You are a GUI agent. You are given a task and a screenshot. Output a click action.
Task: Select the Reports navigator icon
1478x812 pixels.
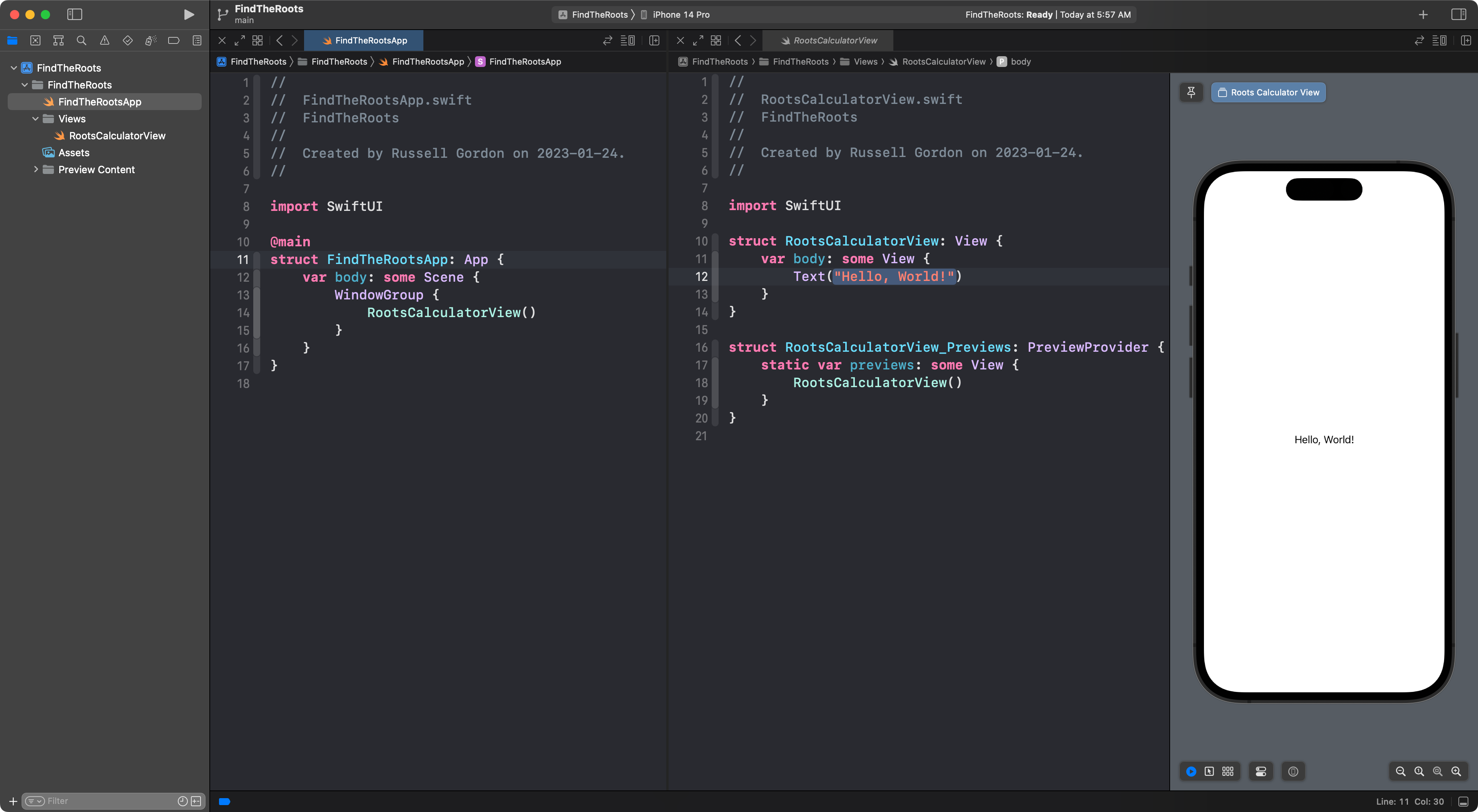click(197, 40)
